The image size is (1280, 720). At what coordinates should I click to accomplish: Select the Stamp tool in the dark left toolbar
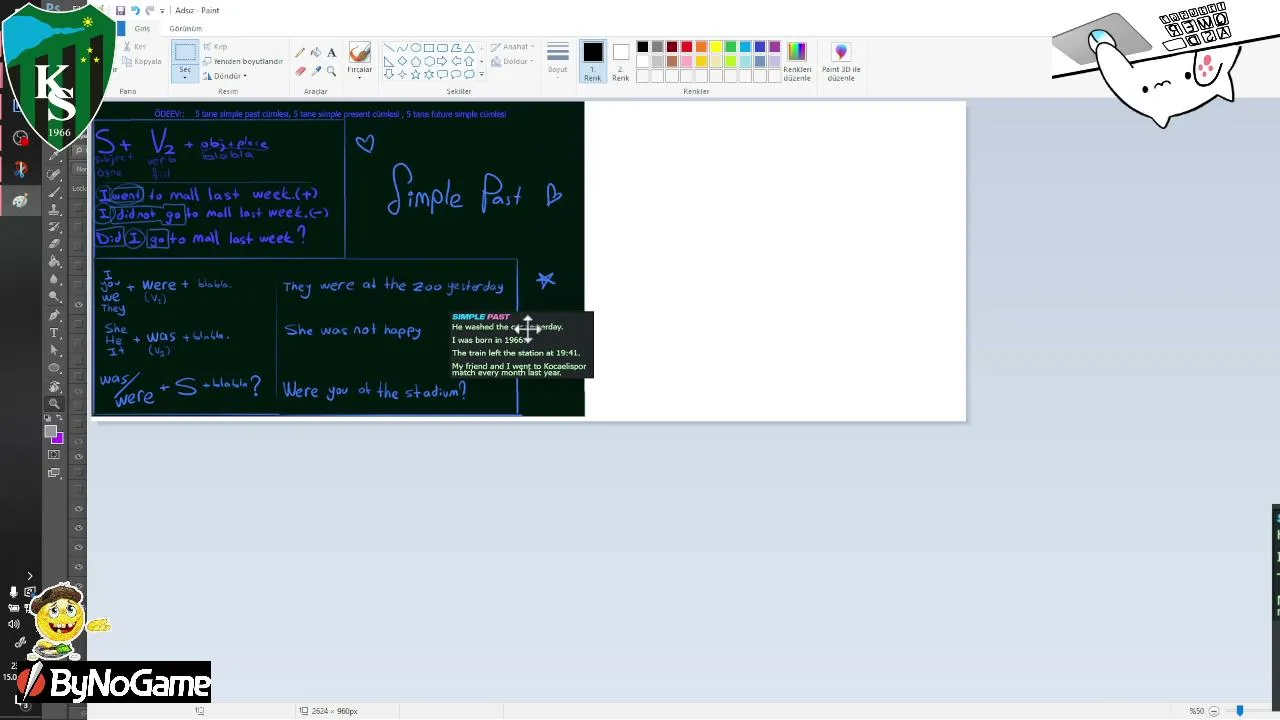tap(54, 209)
